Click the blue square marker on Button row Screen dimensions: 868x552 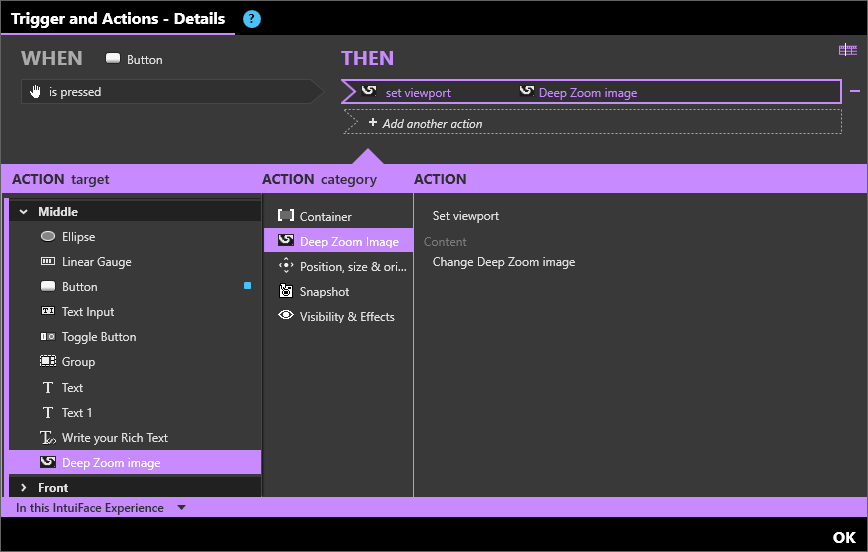(x=247, y=286)
